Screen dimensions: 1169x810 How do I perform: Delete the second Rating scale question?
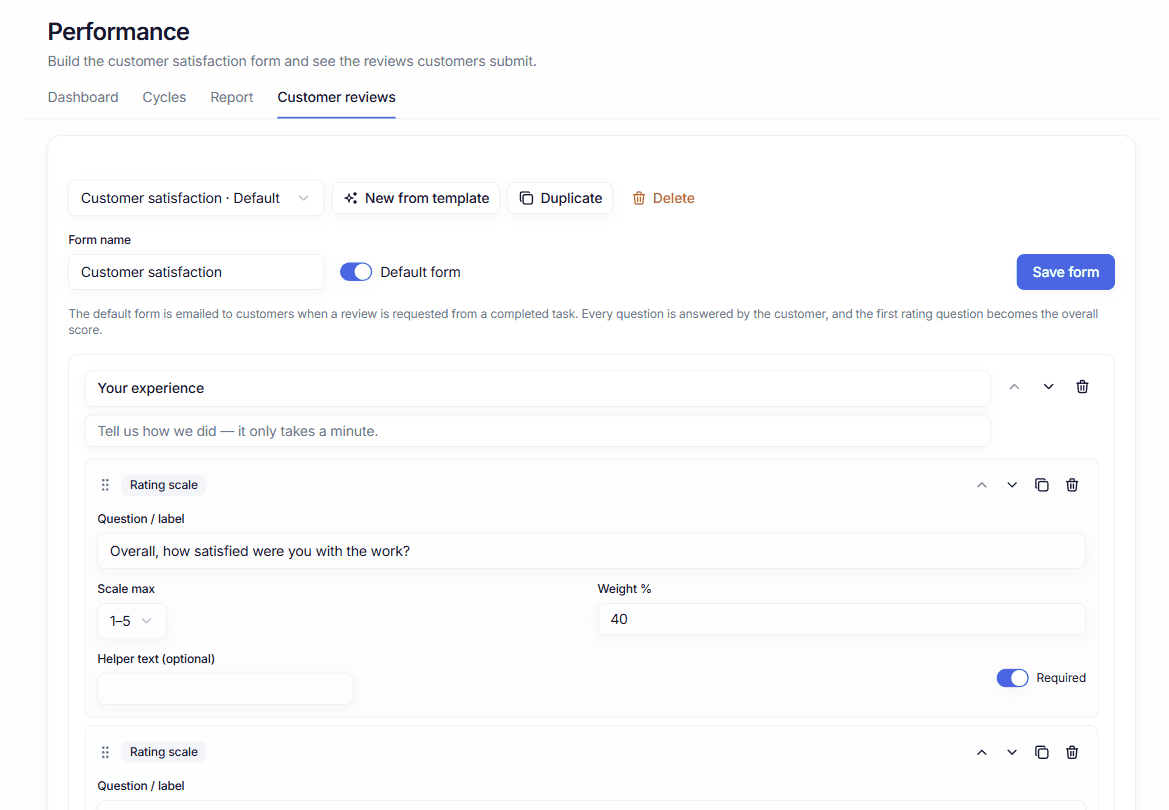(x=1071, y=752)
